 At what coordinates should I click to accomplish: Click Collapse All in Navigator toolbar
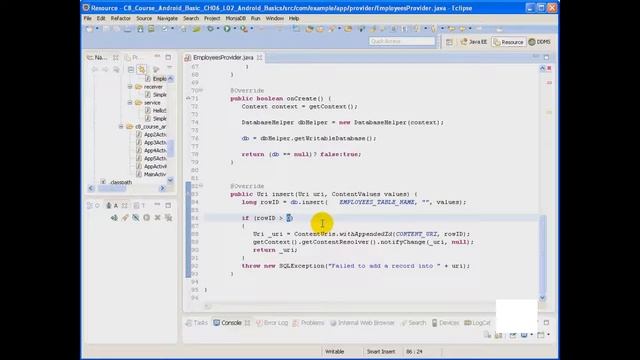(131, 69)
